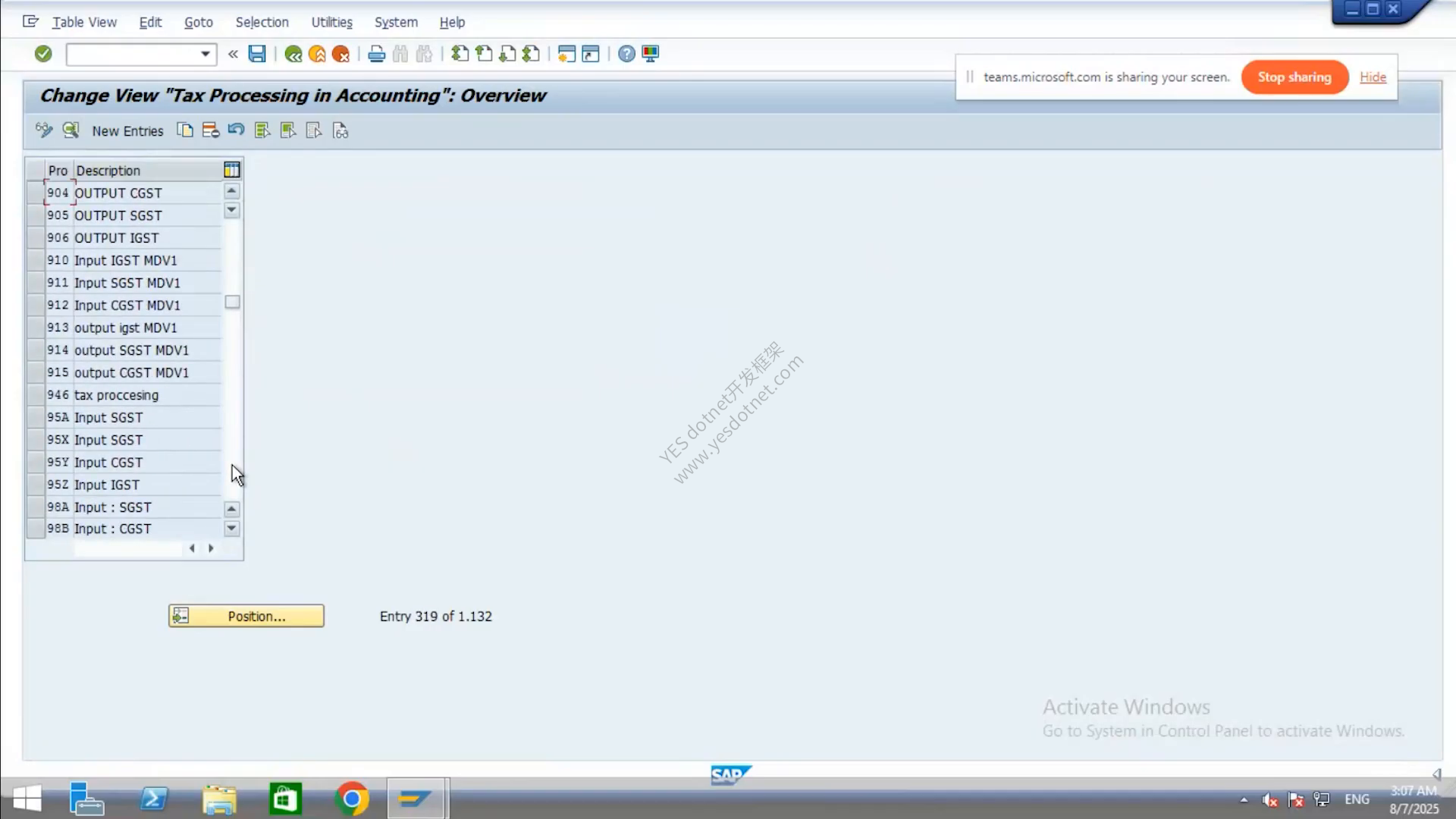Open the command field dropdown arrow
Image resolution: width=1456 pixels, height=819 pixels.
206,54
